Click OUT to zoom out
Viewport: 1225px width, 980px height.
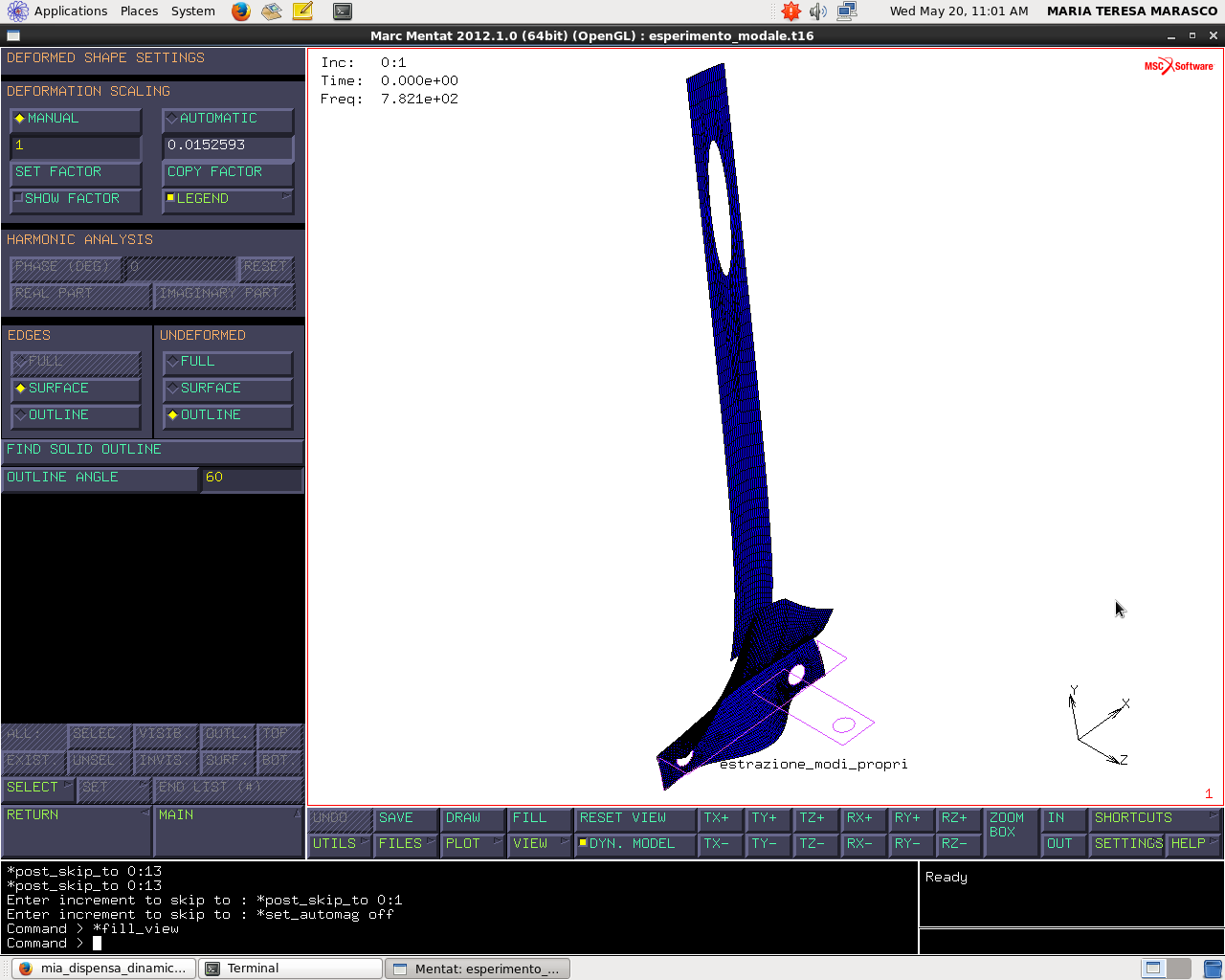click(x=1065, y=844)
